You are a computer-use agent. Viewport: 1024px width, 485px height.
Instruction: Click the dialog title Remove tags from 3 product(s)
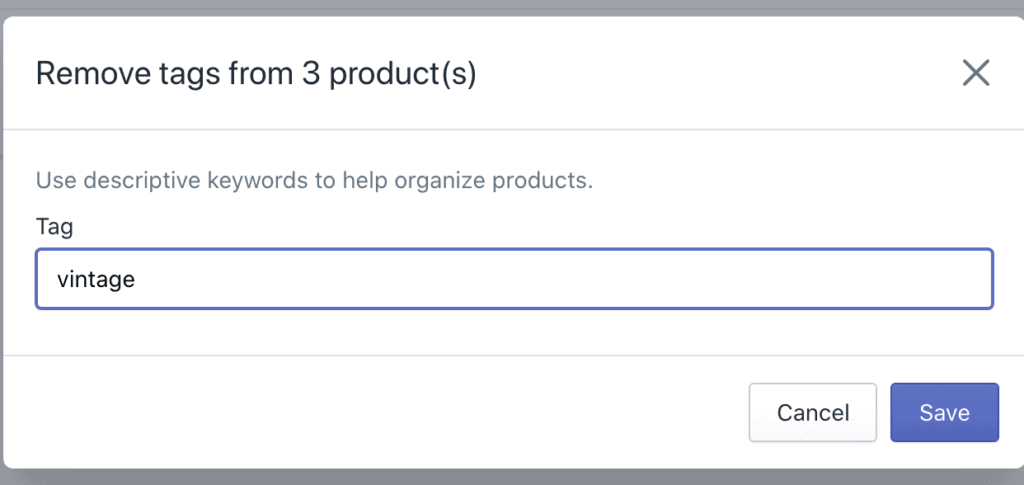click(256, 74)
